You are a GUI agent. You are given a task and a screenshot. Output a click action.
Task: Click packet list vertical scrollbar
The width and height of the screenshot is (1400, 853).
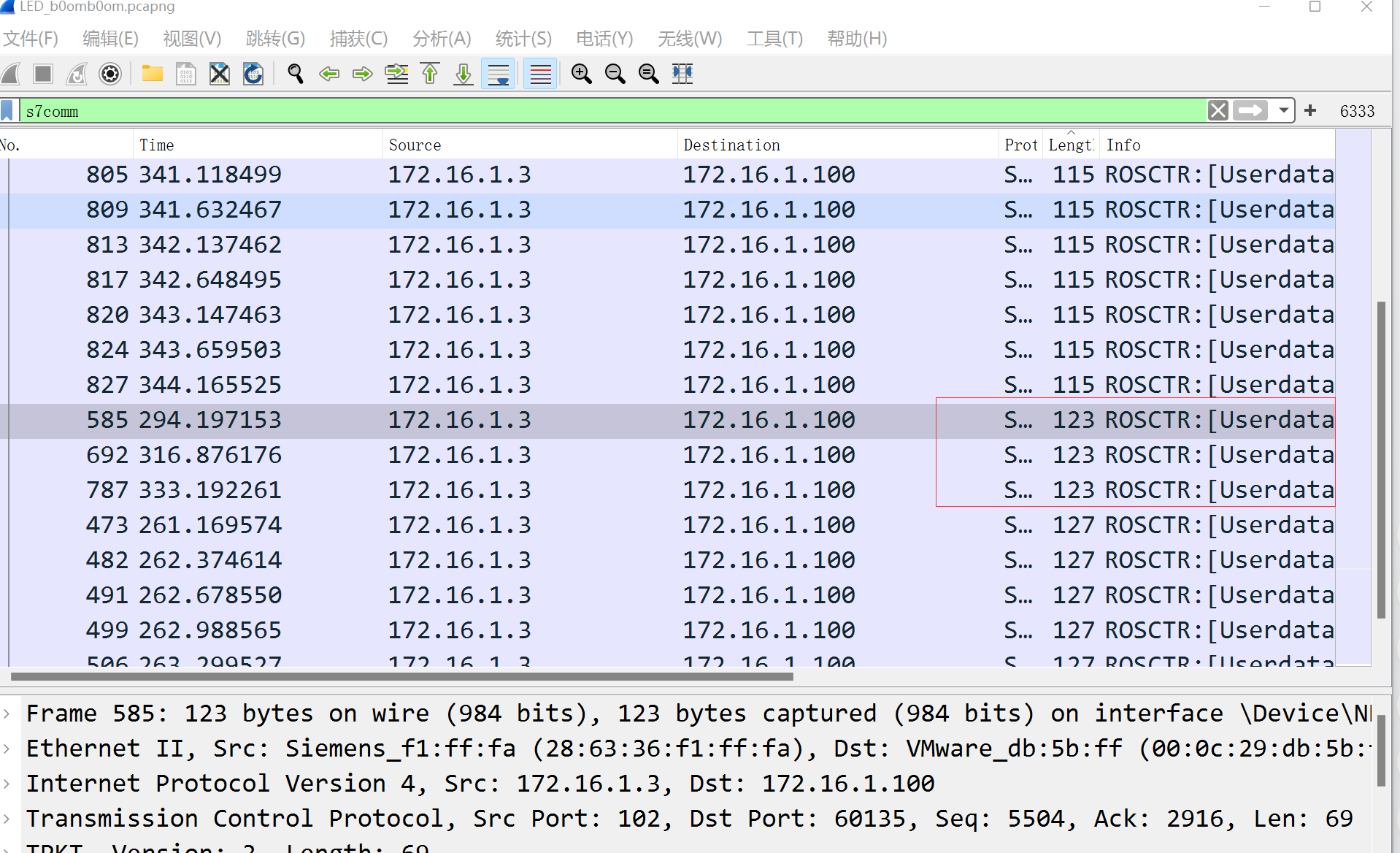coord(1380,460)
